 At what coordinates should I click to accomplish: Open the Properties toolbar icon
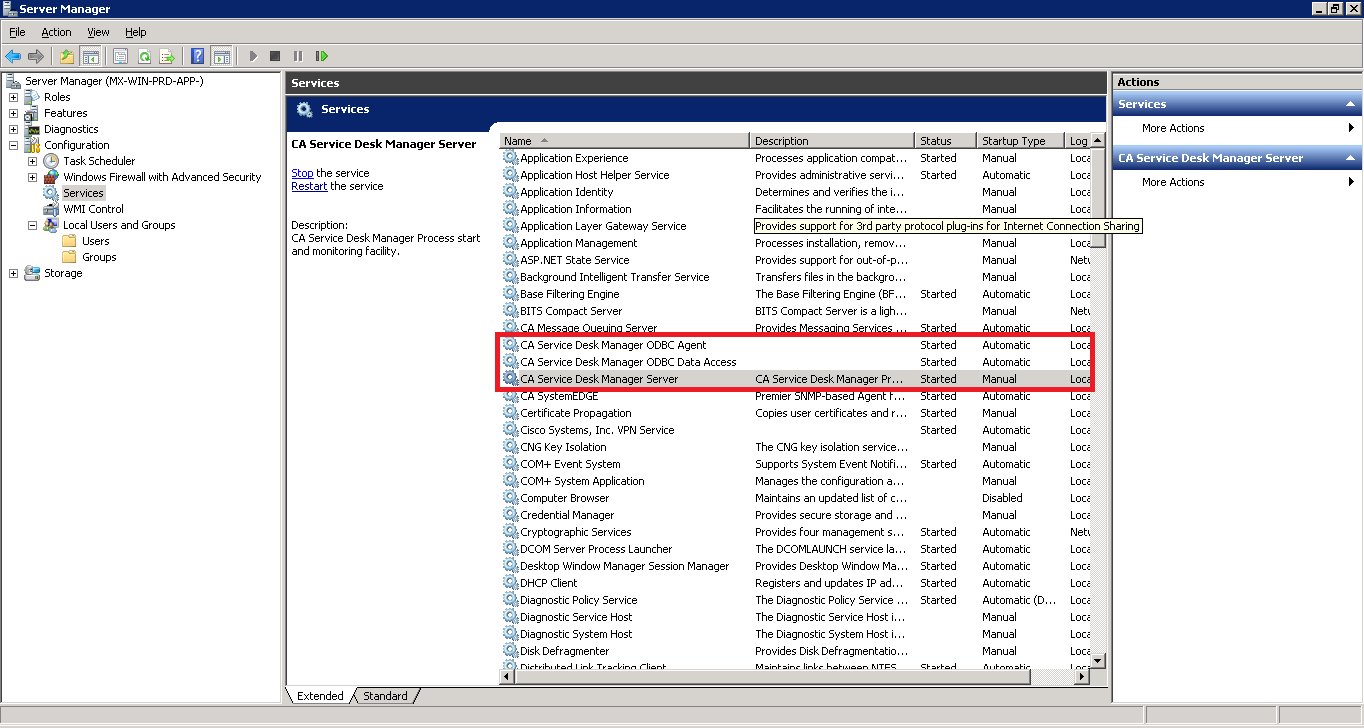[x=121, y=56]
